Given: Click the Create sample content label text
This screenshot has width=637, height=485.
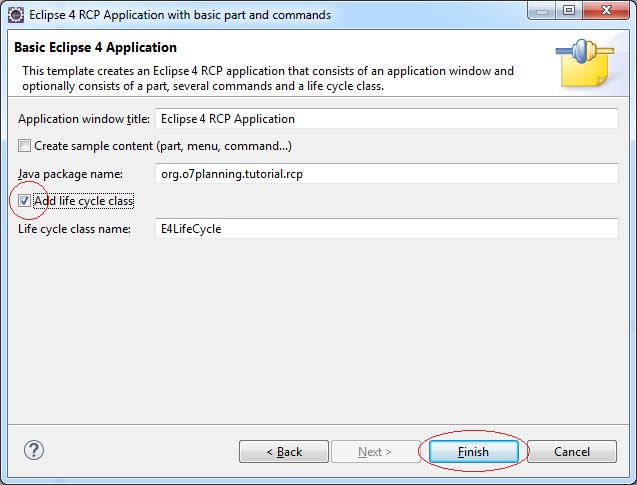Looking at the screenshot, I should tap(163, 146).
